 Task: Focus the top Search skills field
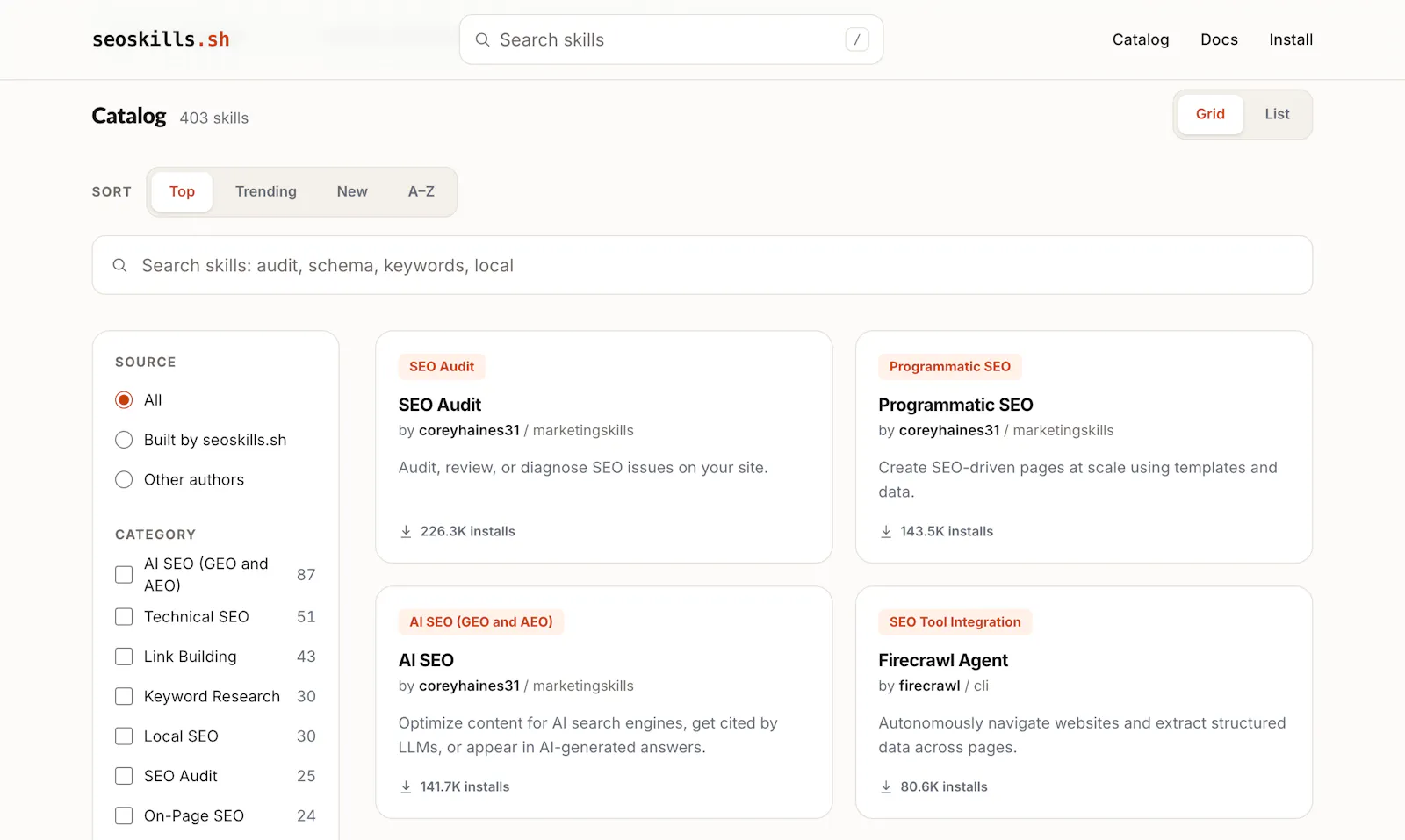point(671,39)
